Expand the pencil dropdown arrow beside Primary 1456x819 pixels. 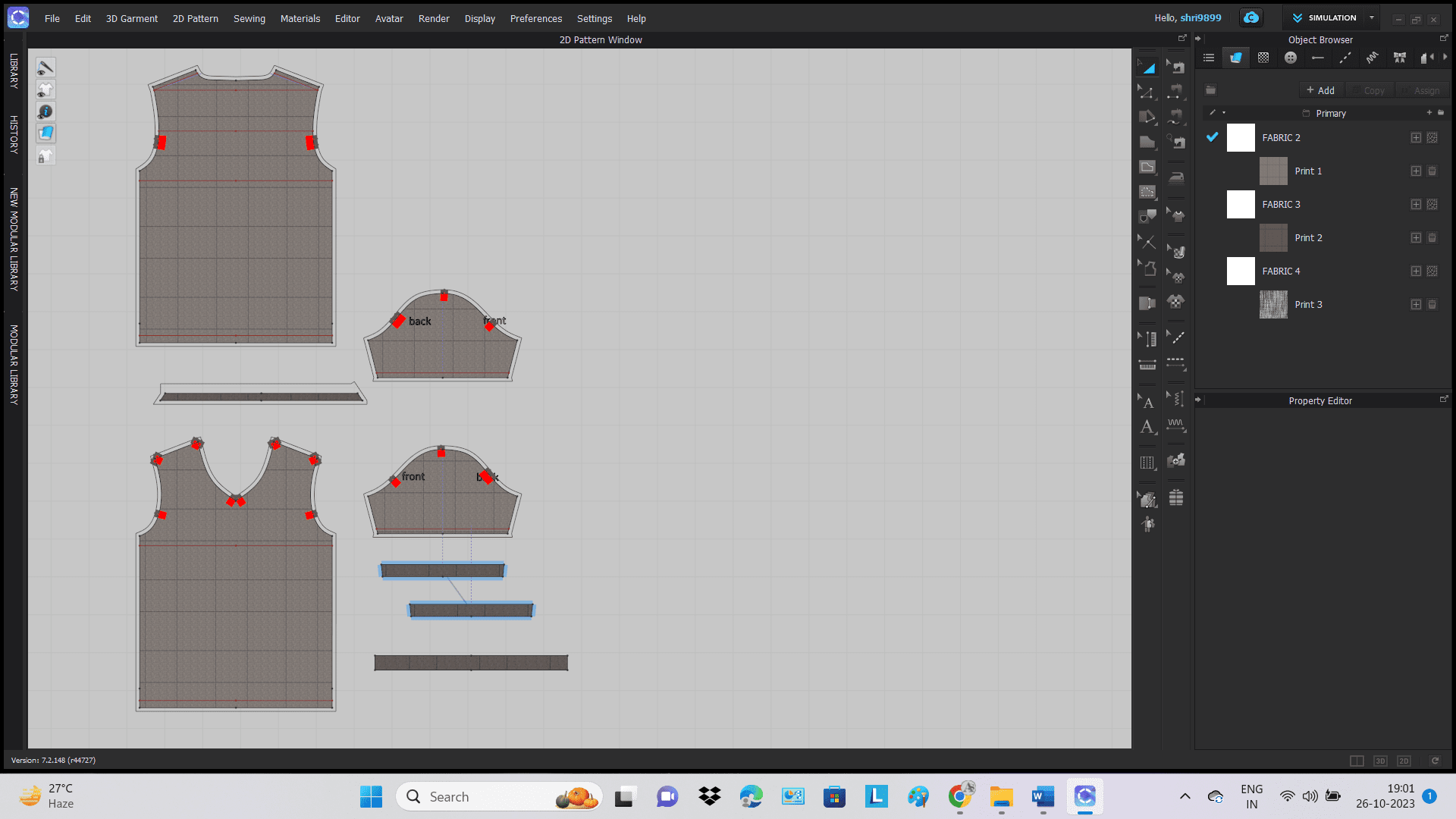click(1224, 113)
